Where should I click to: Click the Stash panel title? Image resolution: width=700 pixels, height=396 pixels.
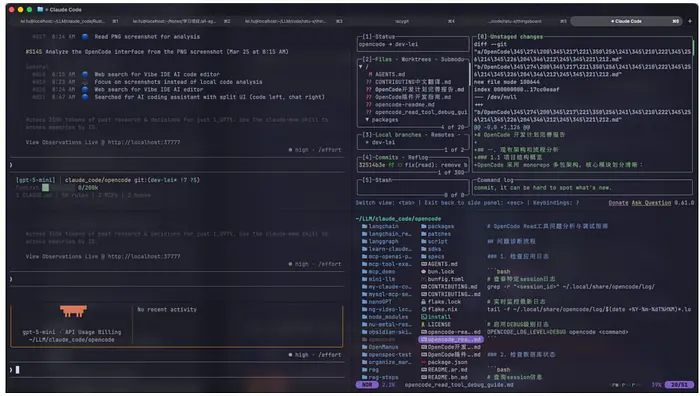click(377, 180)
